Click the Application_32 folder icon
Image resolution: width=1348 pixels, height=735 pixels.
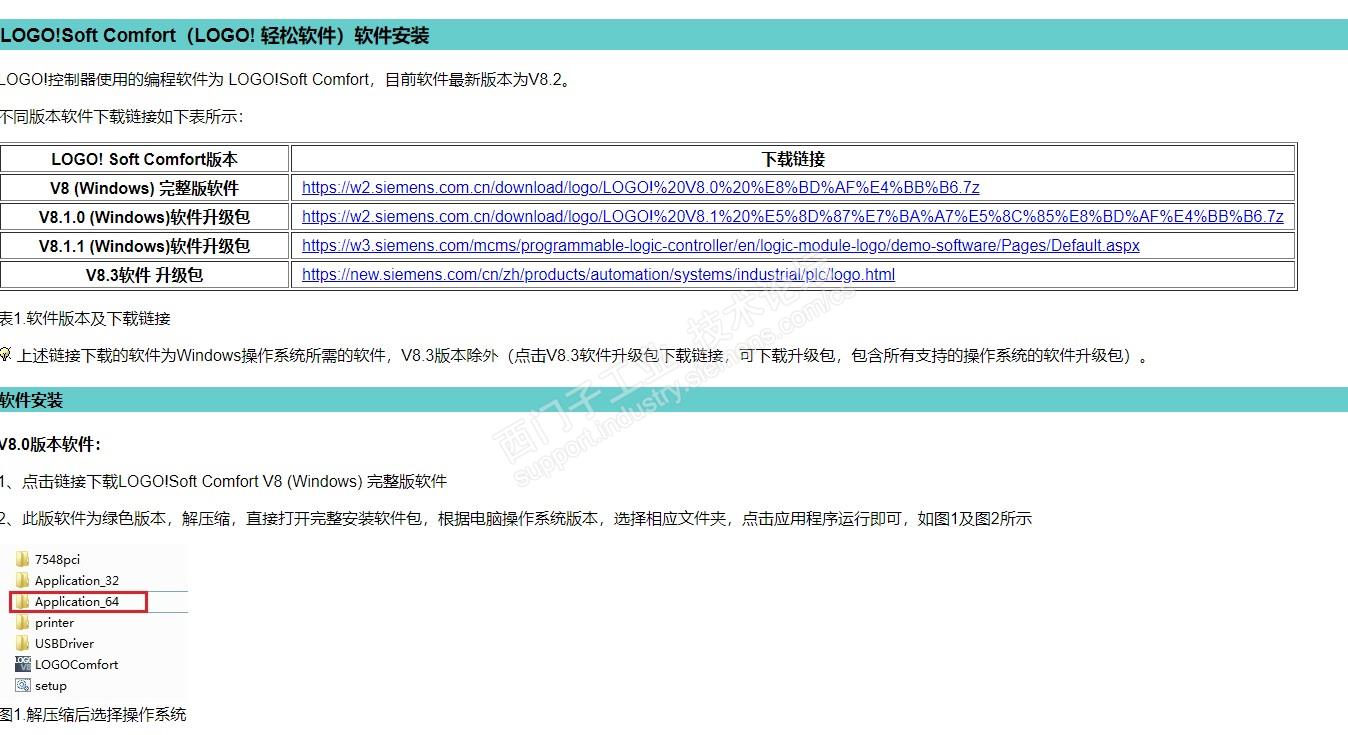tap(22, 580)
